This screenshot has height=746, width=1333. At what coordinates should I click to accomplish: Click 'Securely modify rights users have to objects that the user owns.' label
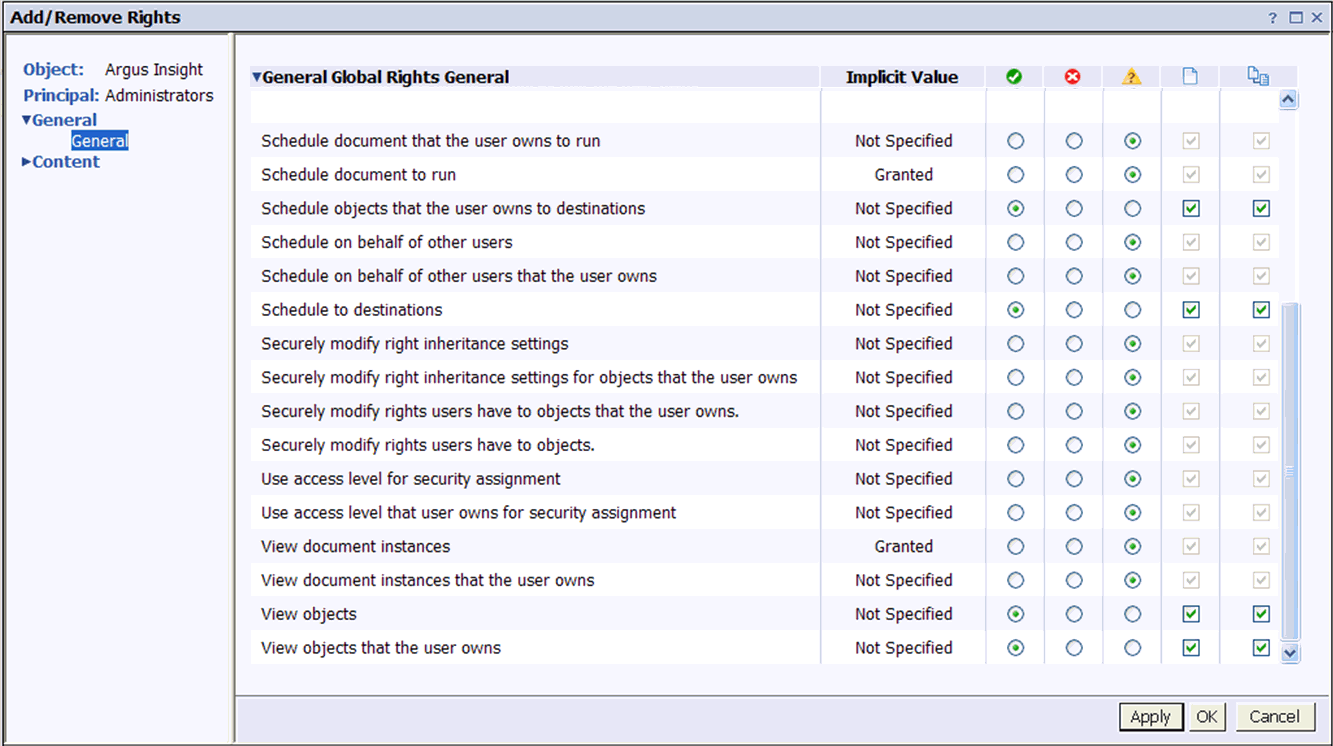pyautogui.click(x=500, y=411)
